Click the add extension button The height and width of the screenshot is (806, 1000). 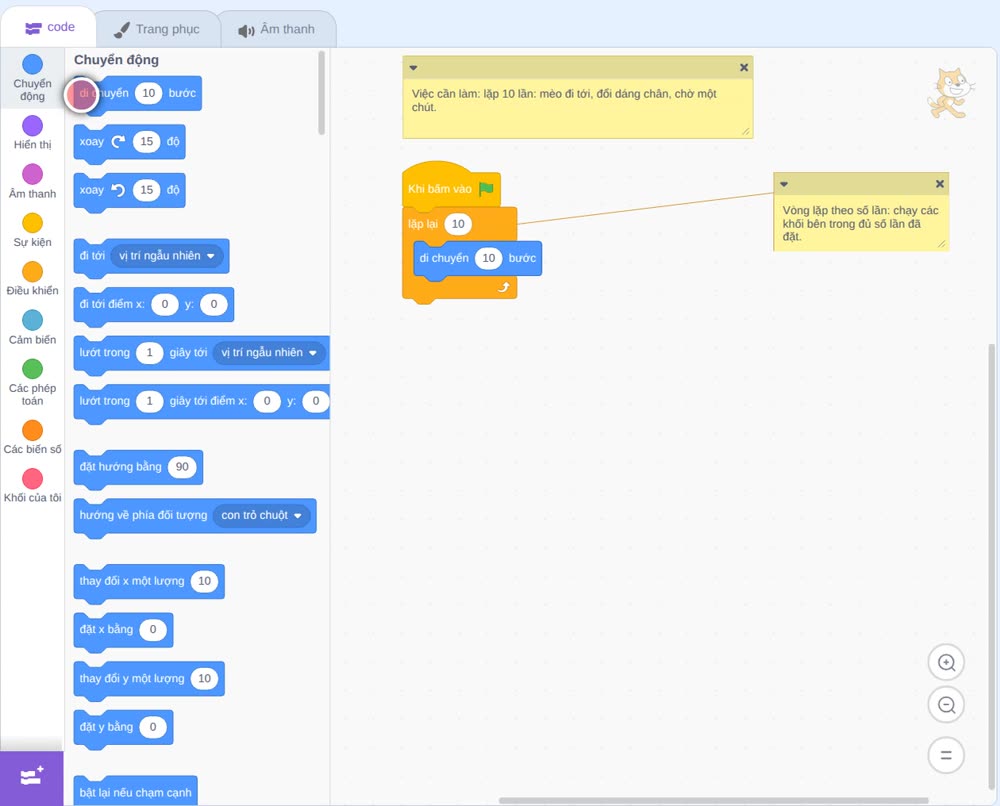[32, 777]
